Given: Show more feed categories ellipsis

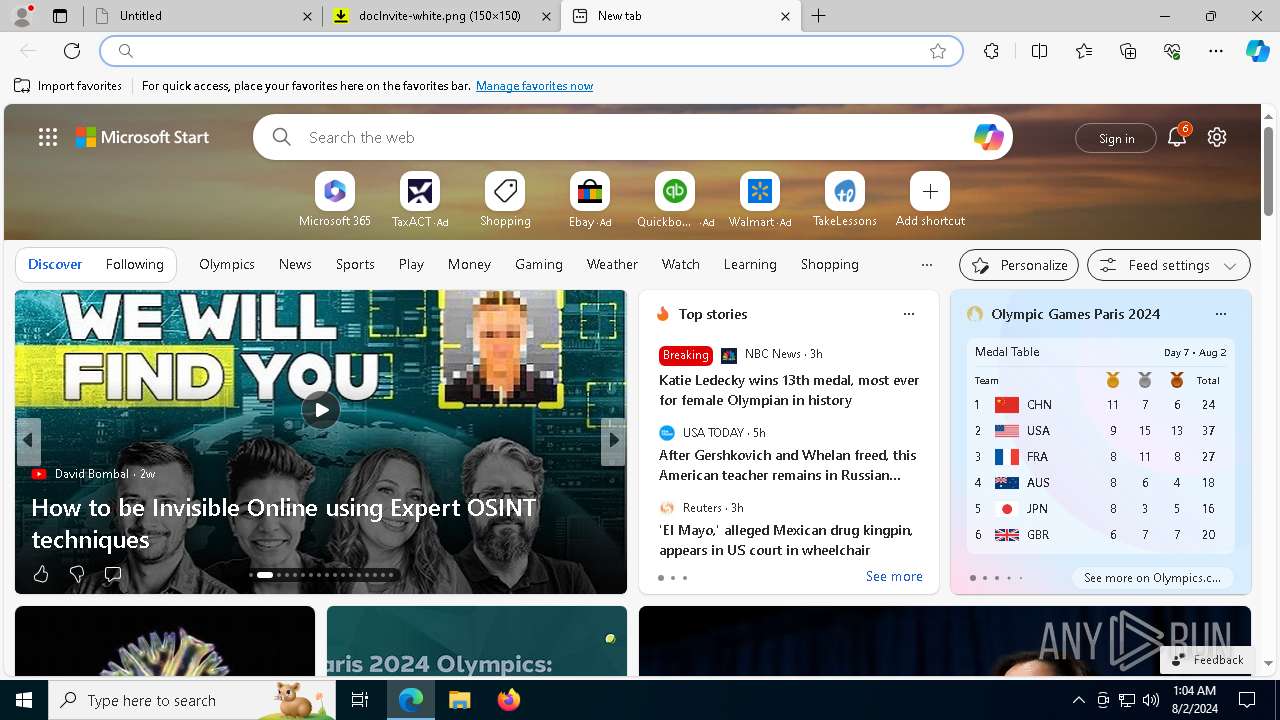Looking at the screenshot, I should (926, 265).
